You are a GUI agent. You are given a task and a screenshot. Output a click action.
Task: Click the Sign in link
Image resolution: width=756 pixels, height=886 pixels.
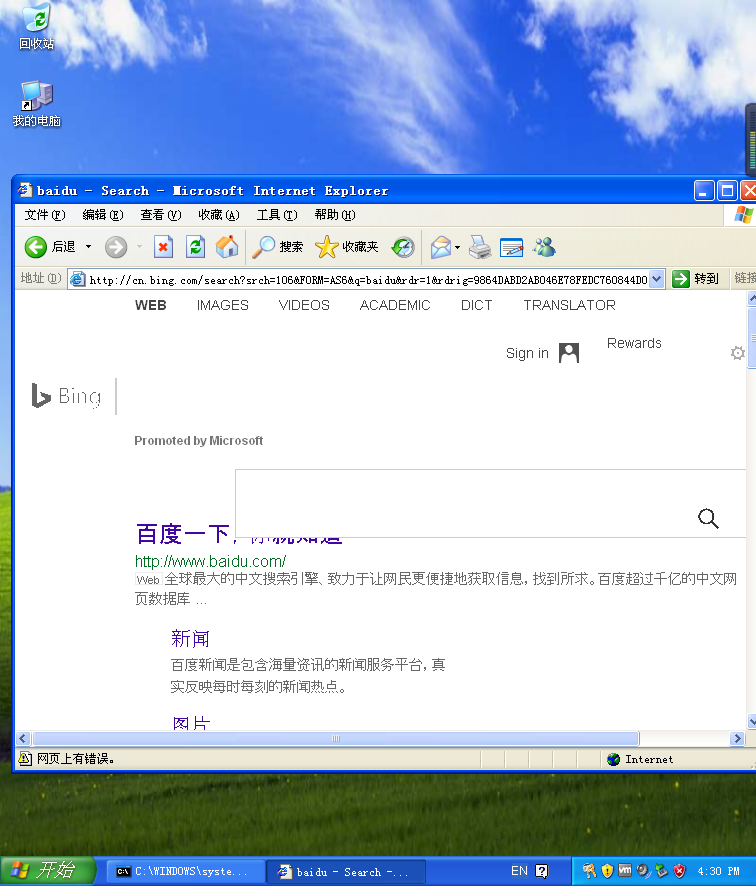coord(527,353)
